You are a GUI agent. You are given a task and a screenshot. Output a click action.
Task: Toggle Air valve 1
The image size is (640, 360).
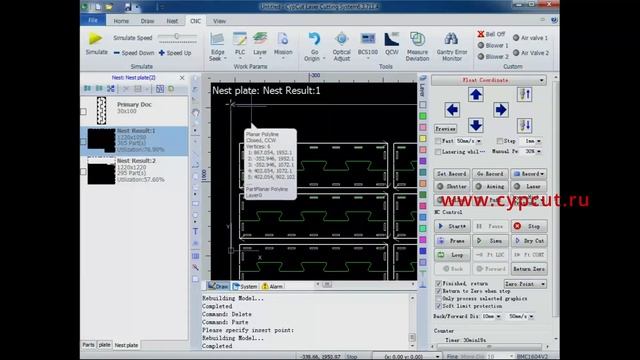(531, 38)
